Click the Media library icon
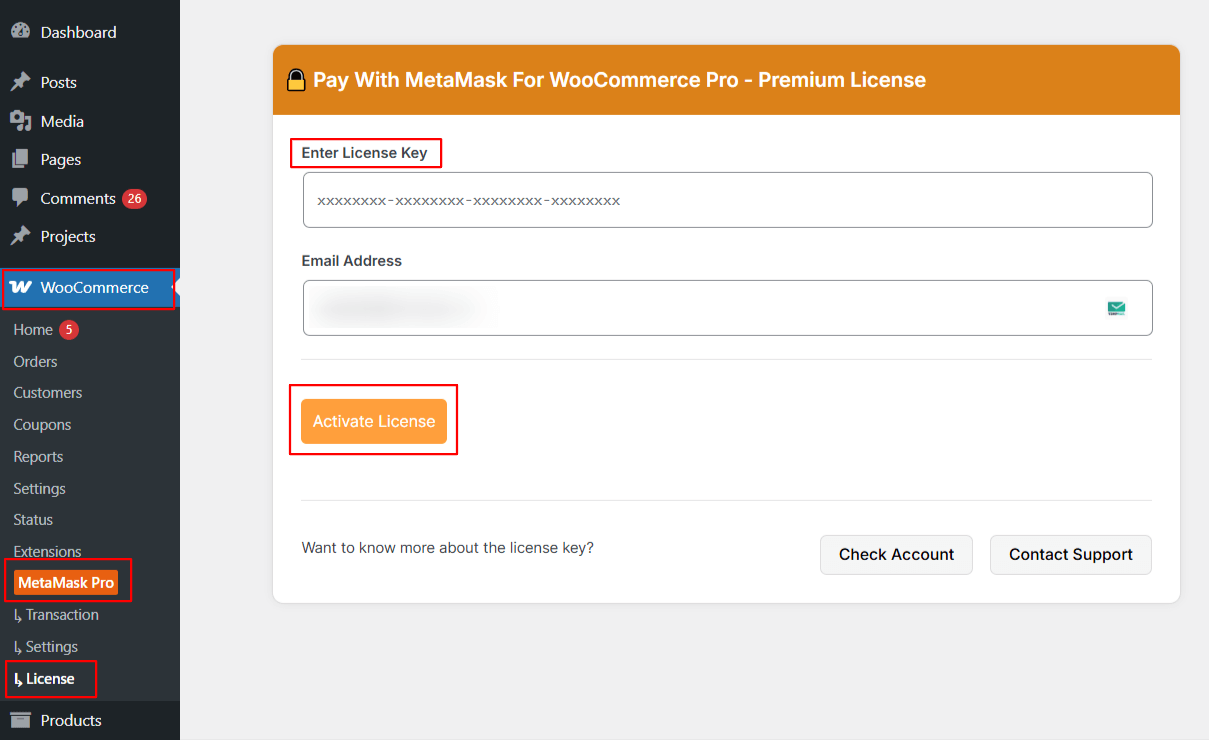The height and width of the screenshot is (740, 1209). 20,121
